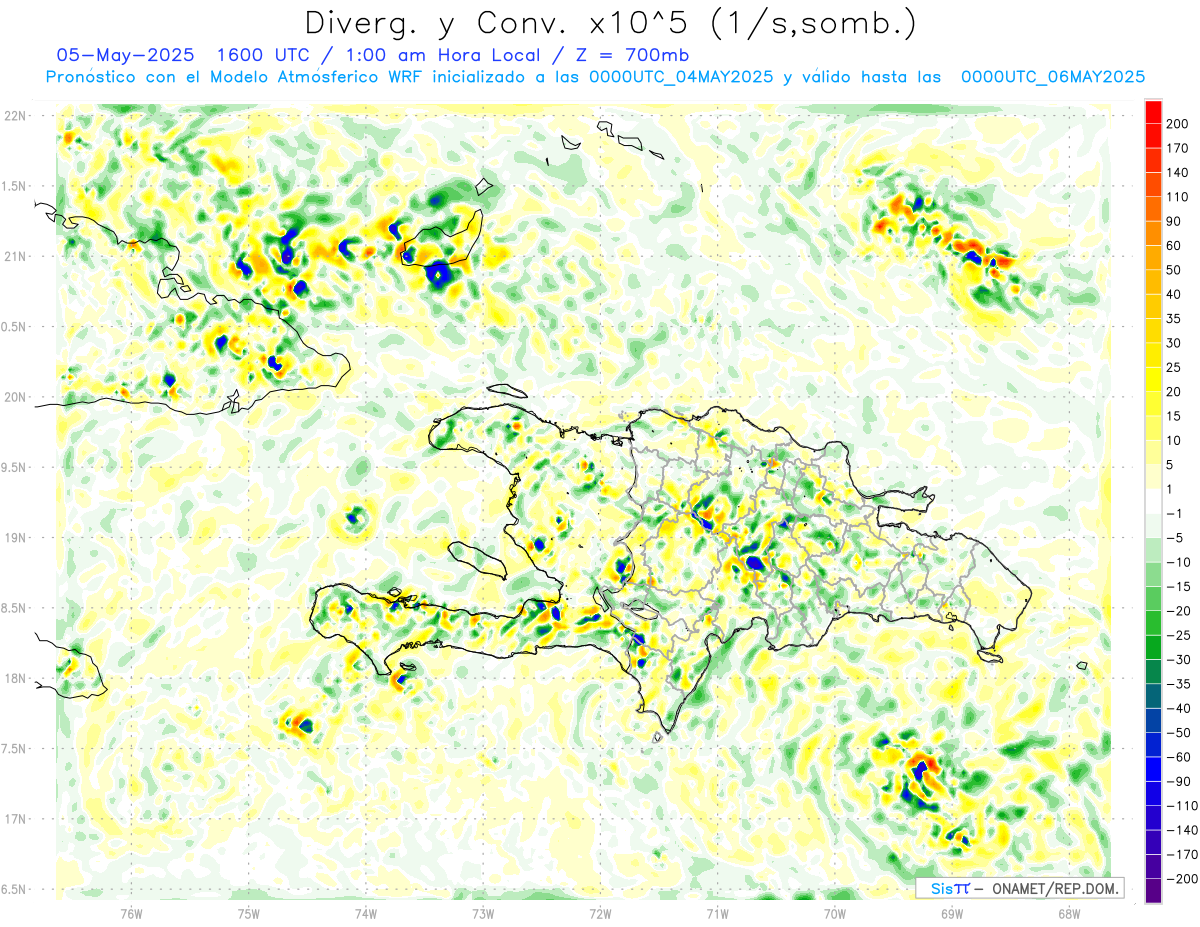The width and height of the screenshot is (1200, 927).
Task: Click the "6.5N" latitude label
Action: point(15,889)
